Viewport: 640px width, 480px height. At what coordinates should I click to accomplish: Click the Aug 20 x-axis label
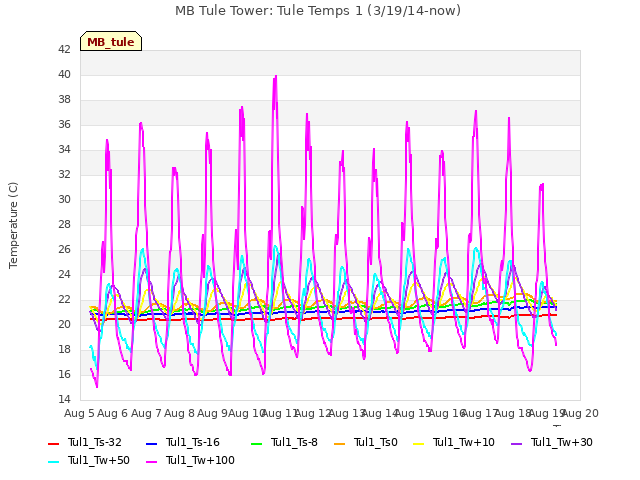coord(580,413)
